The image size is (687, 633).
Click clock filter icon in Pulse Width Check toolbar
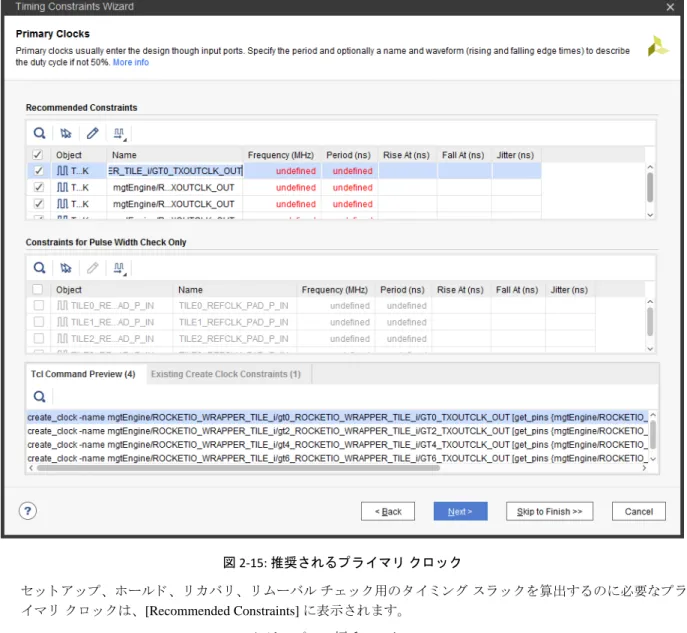pos(66,268)
